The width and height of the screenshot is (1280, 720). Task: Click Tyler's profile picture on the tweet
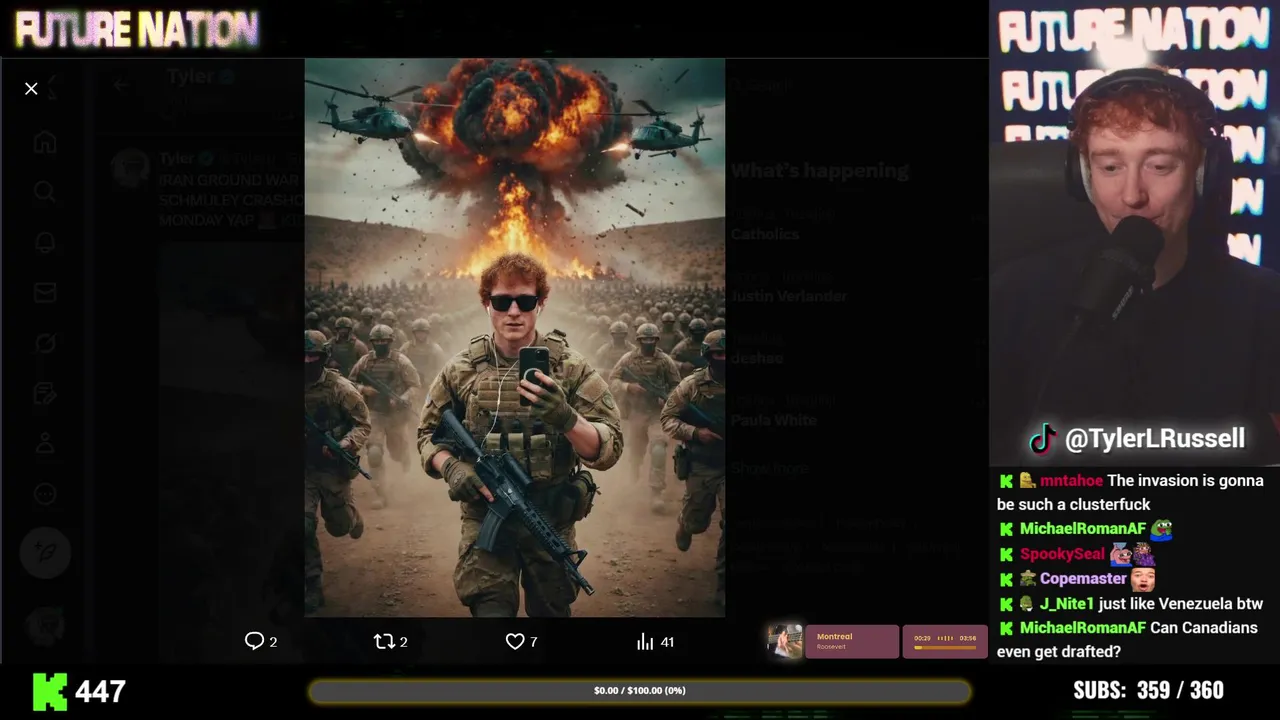(131, 167)
